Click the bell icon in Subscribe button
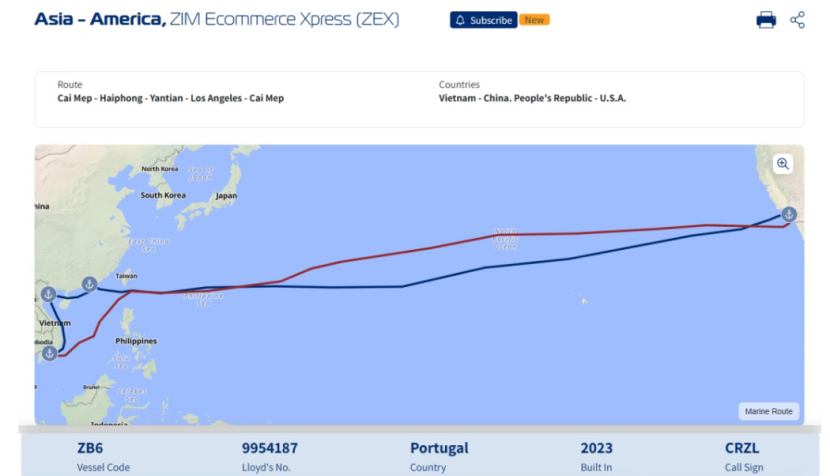 [x=460, y=20]
